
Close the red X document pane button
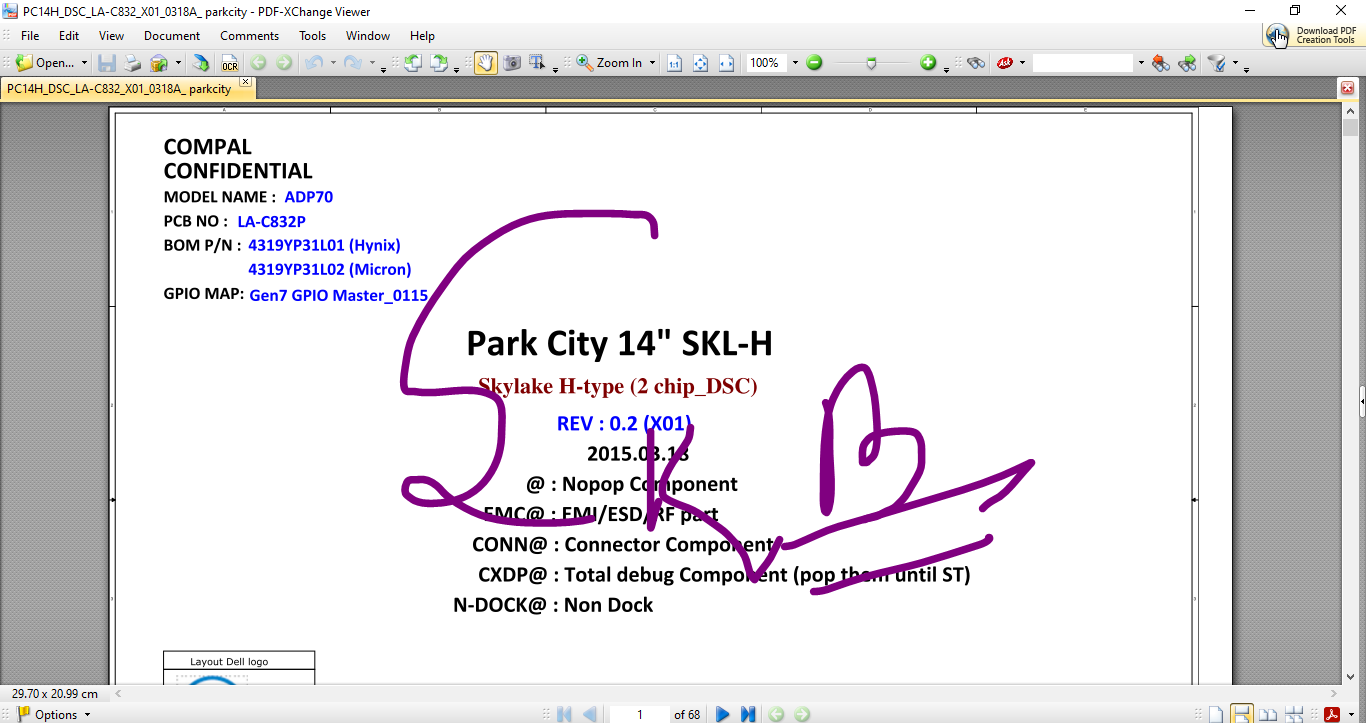1348,89
